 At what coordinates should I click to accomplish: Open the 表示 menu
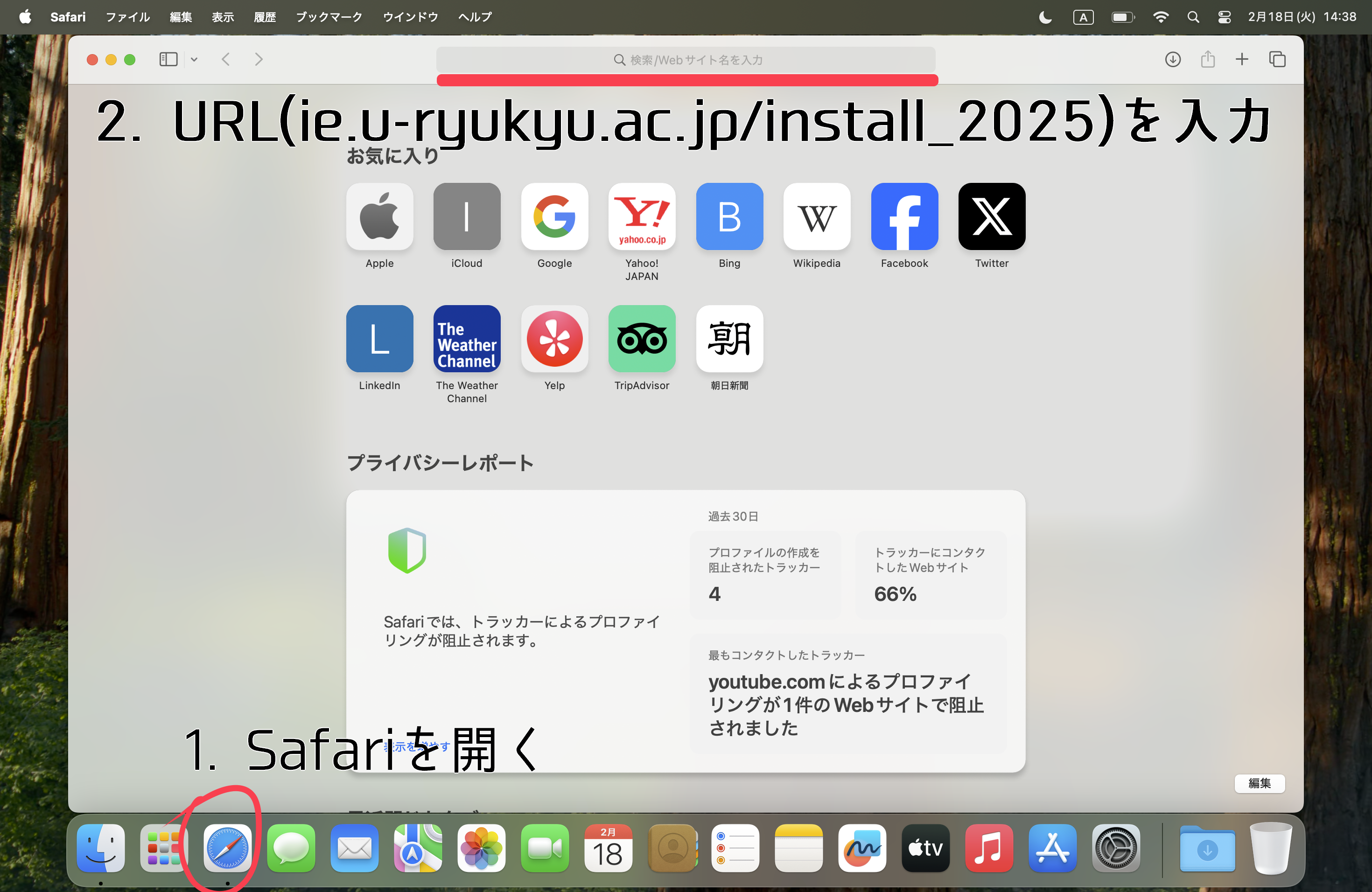click(x=223, y=17)
